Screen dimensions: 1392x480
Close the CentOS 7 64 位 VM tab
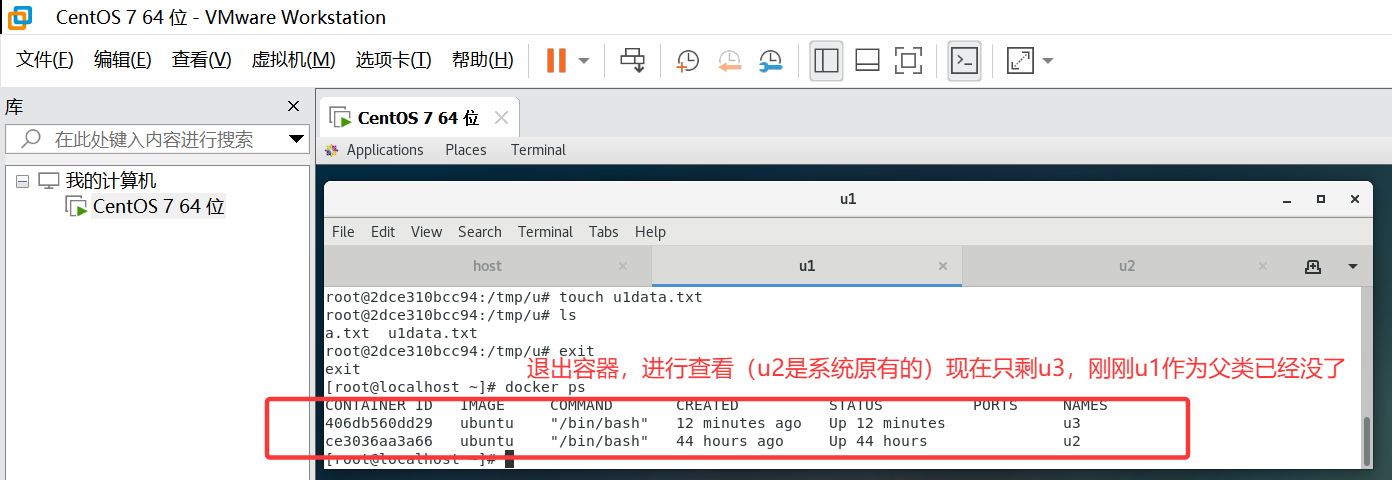502,118
